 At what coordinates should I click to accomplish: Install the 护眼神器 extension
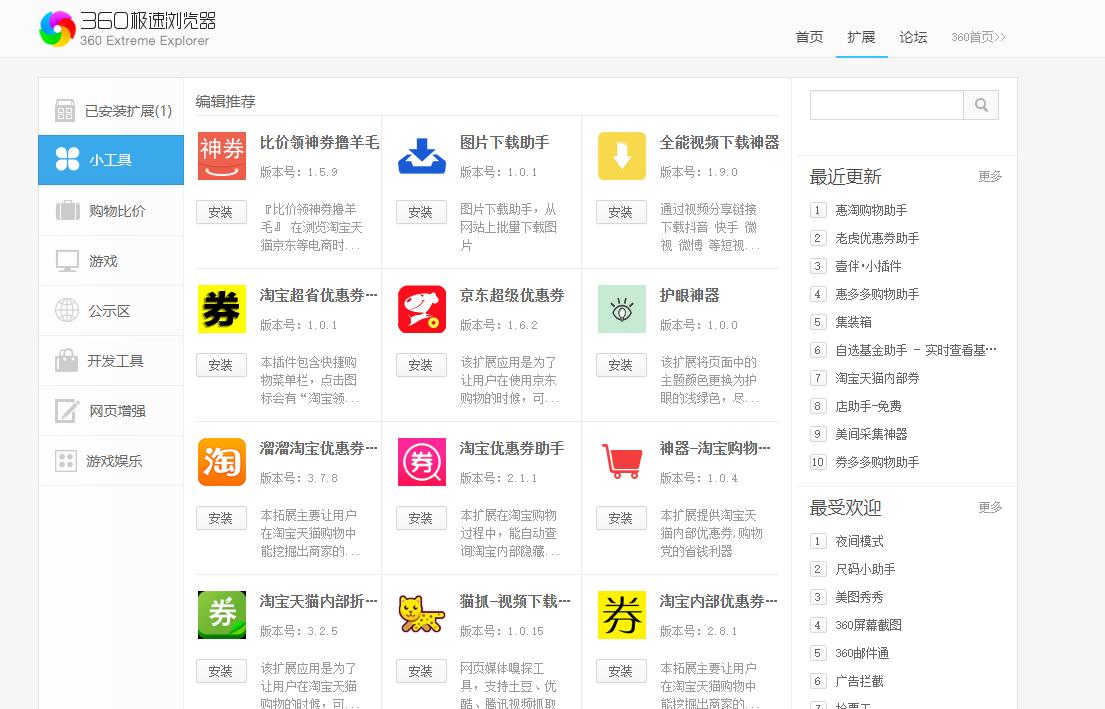pos(621,365)
